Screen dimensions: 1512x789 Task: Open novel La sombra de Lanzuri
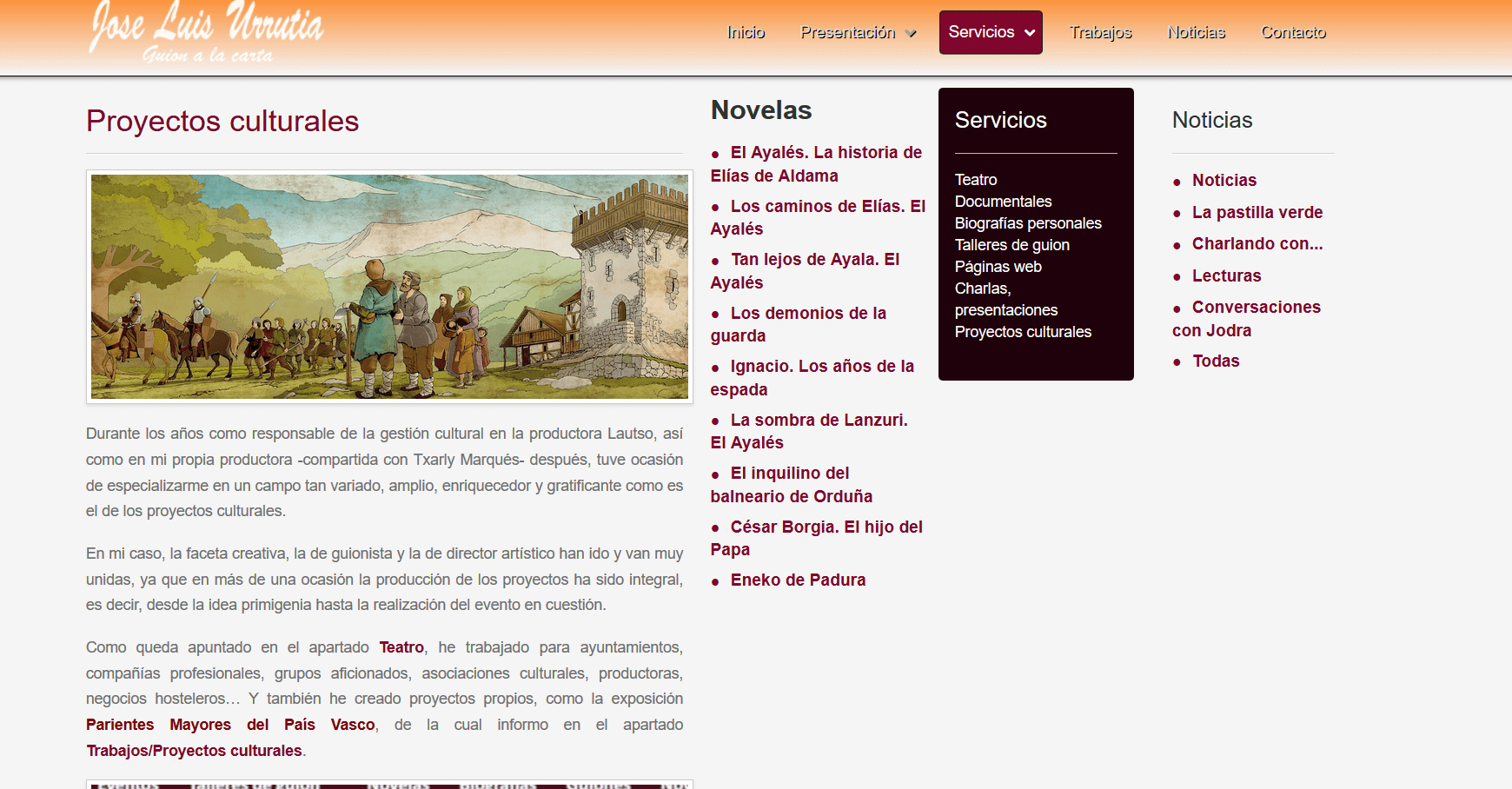(809, 431)
